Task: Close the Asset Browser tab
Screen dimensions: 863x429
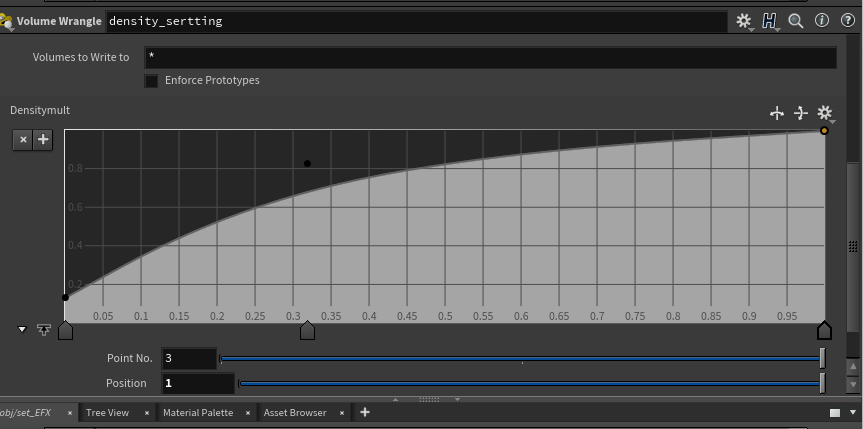Action: [341, 412]
